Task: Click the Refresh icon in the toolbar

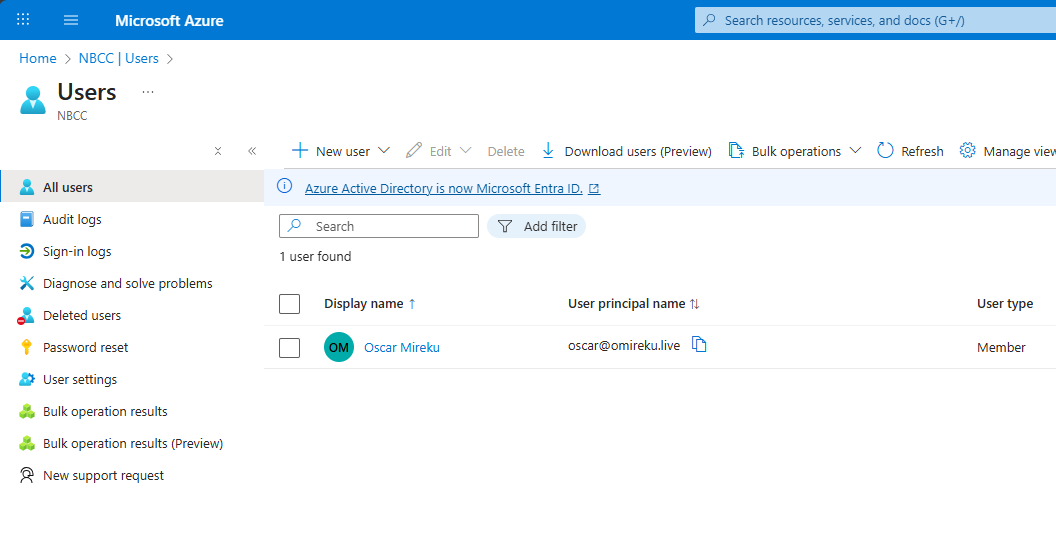Action: [x=885, y=151]
